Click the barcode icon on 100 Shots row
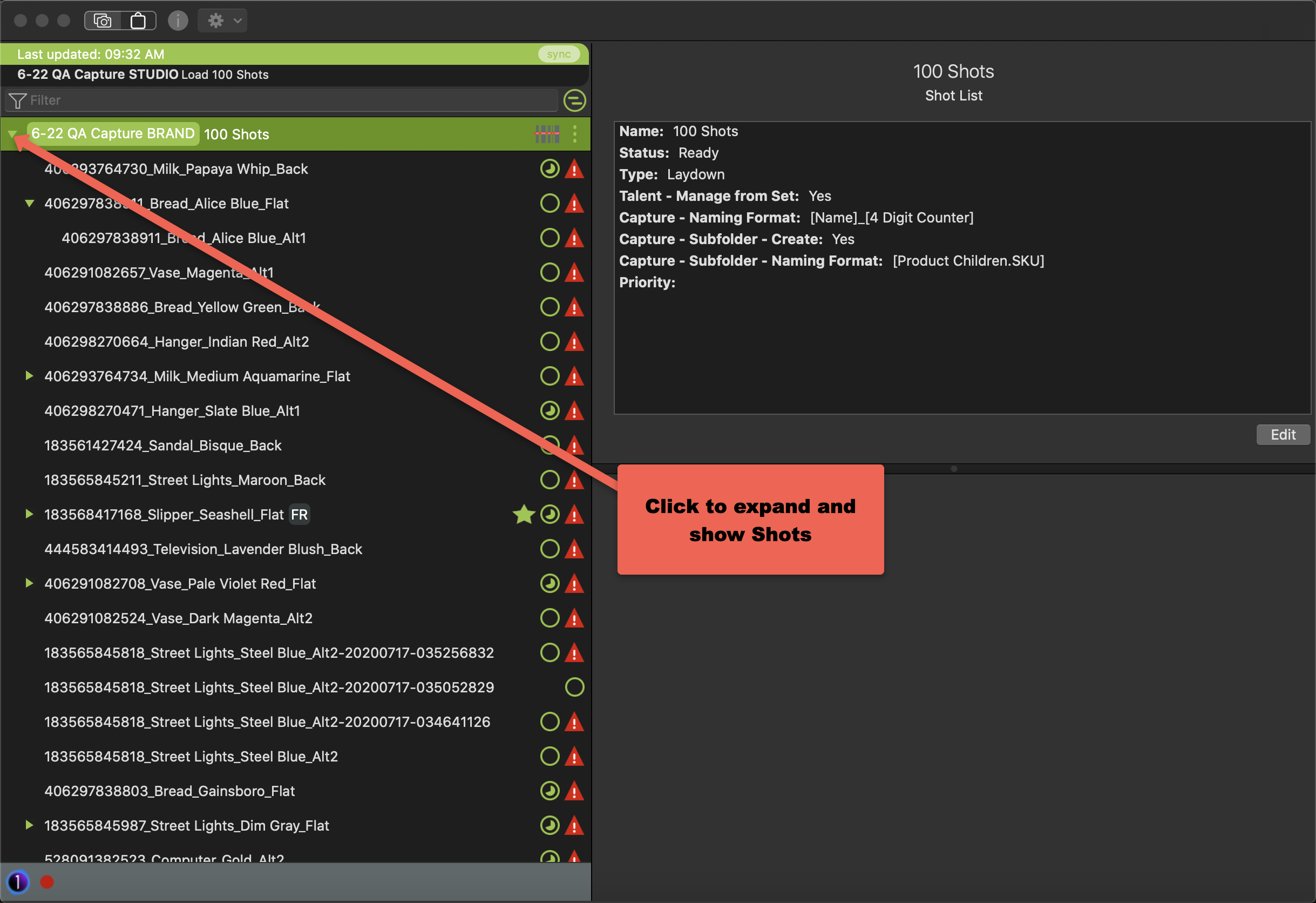Screen dimensions: 1316x903 547,134
